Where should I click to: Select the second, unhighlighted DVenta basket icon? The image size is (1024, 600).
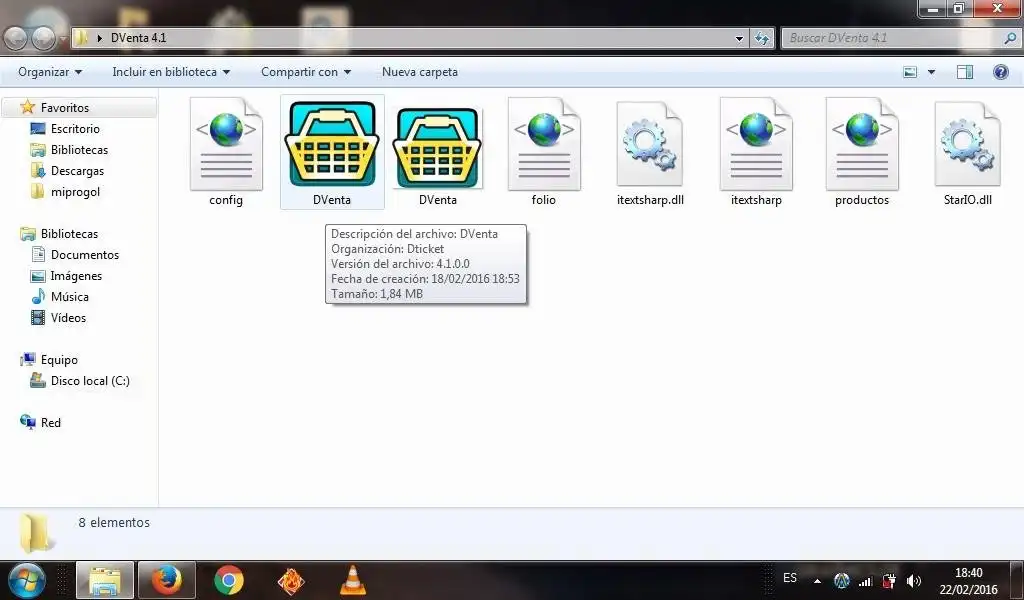438,148
